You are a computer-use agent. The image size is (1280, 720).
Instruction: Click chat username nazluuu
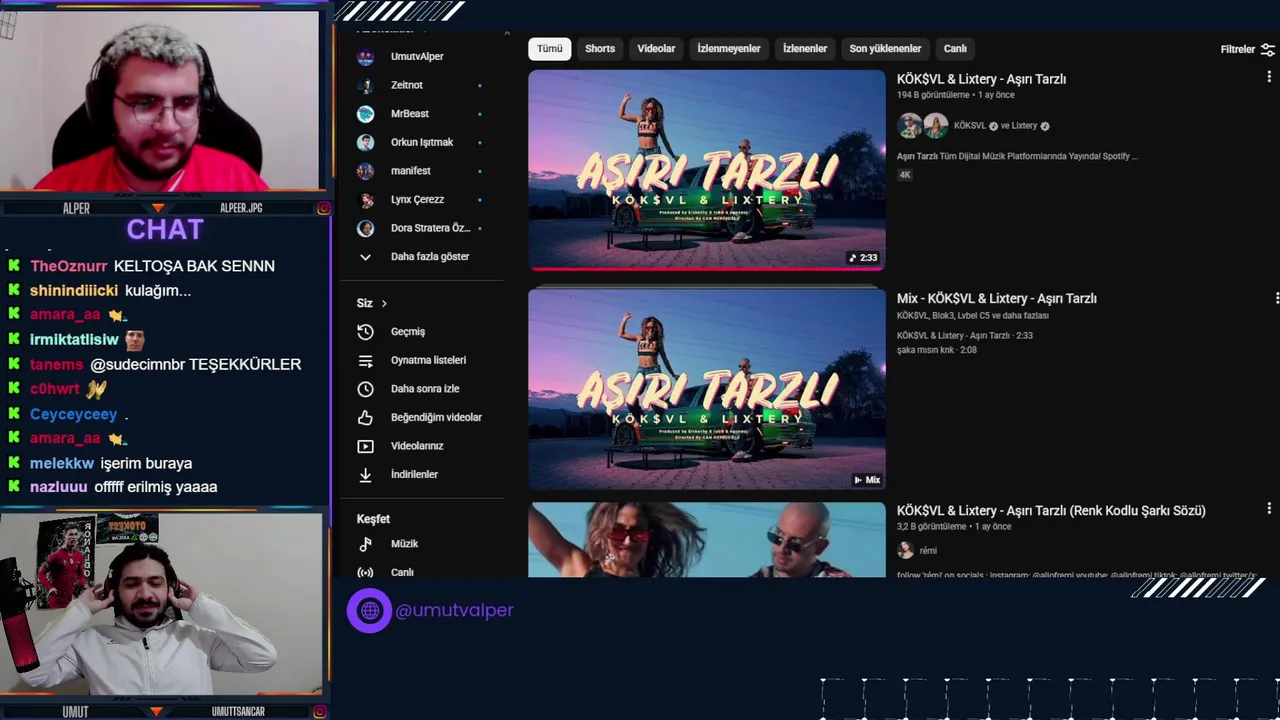tap(59, 487)
